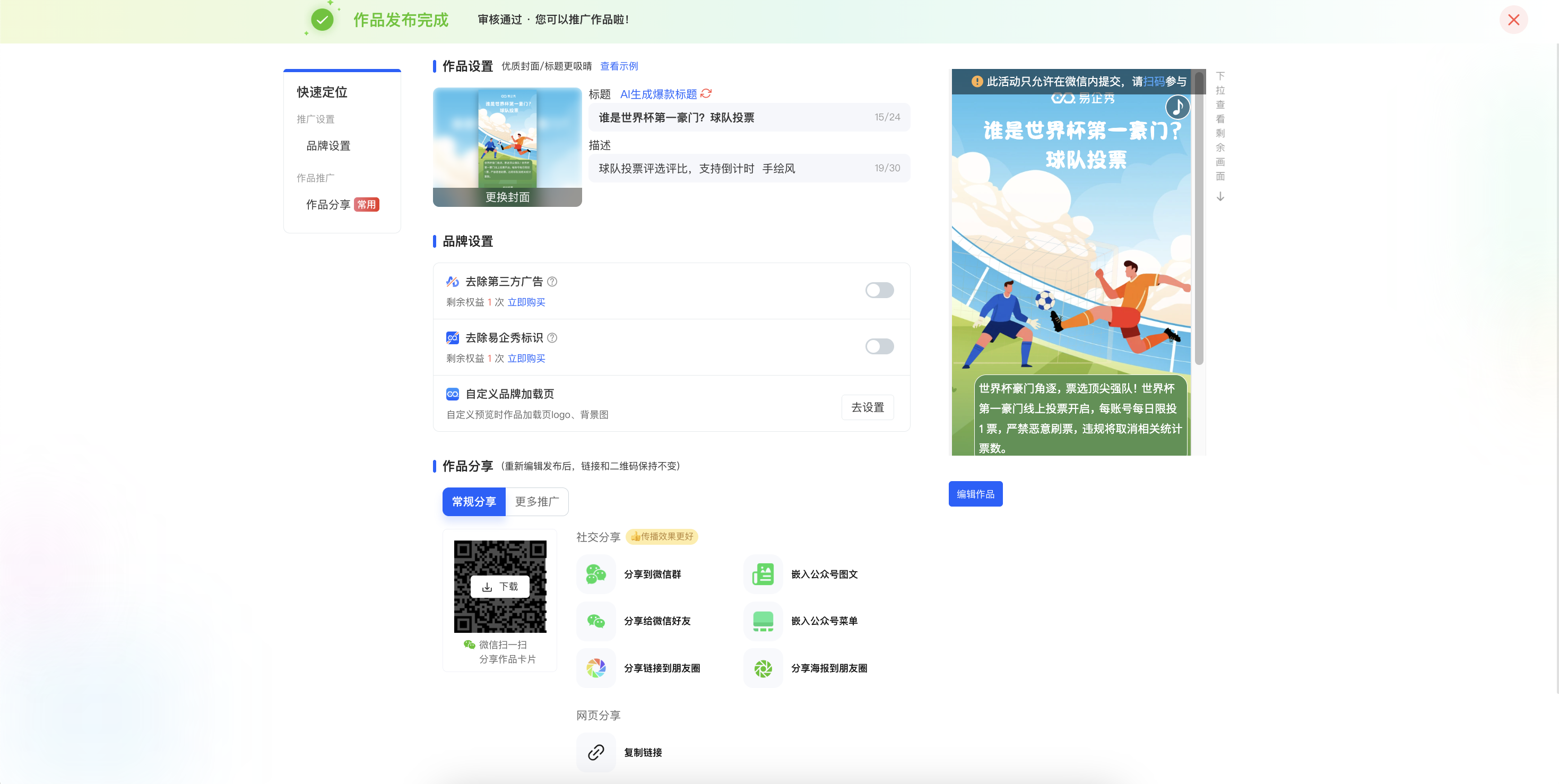
Task: Click the 复制链接 label
Action: pos(643,752)
